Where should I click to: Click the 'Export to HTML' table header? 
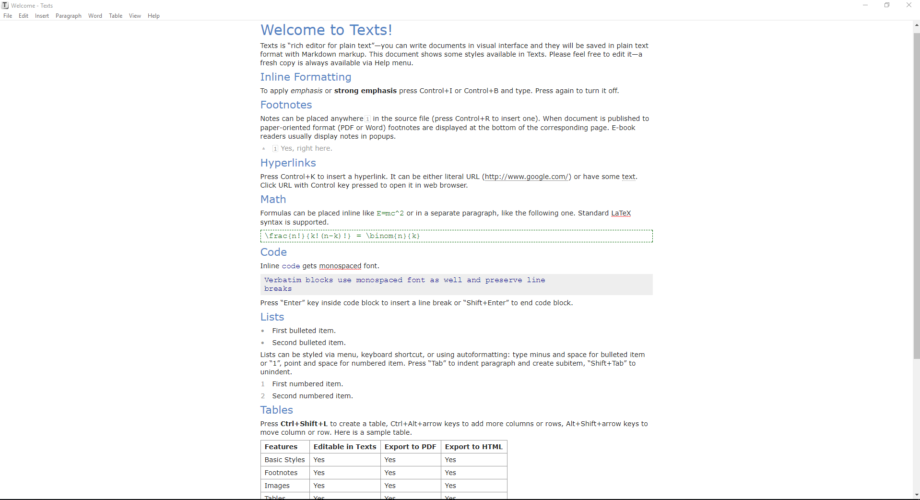[x=474, y=447]
